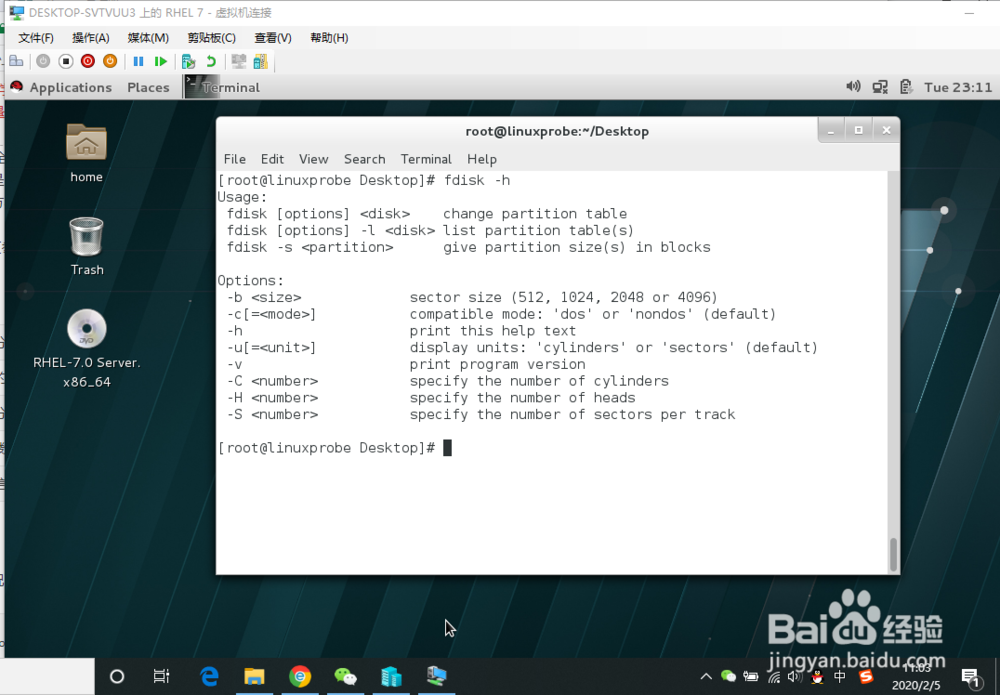Launch Chrome from the Windows taskbar
The height and width of the screenshot is (695, 1000).
pos(300,677)
